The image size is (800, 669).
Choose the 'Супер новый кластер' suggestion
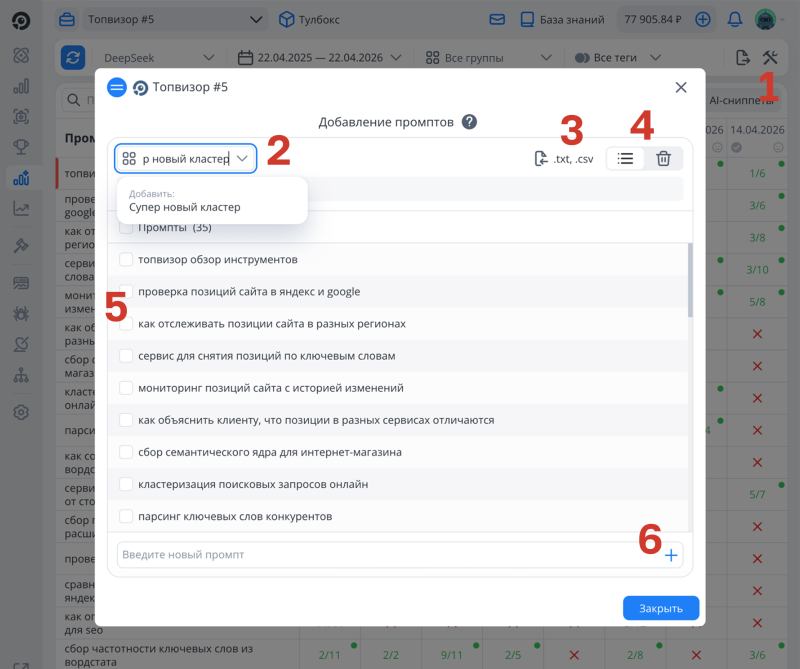pyautogui.click(x=185, y=207)
